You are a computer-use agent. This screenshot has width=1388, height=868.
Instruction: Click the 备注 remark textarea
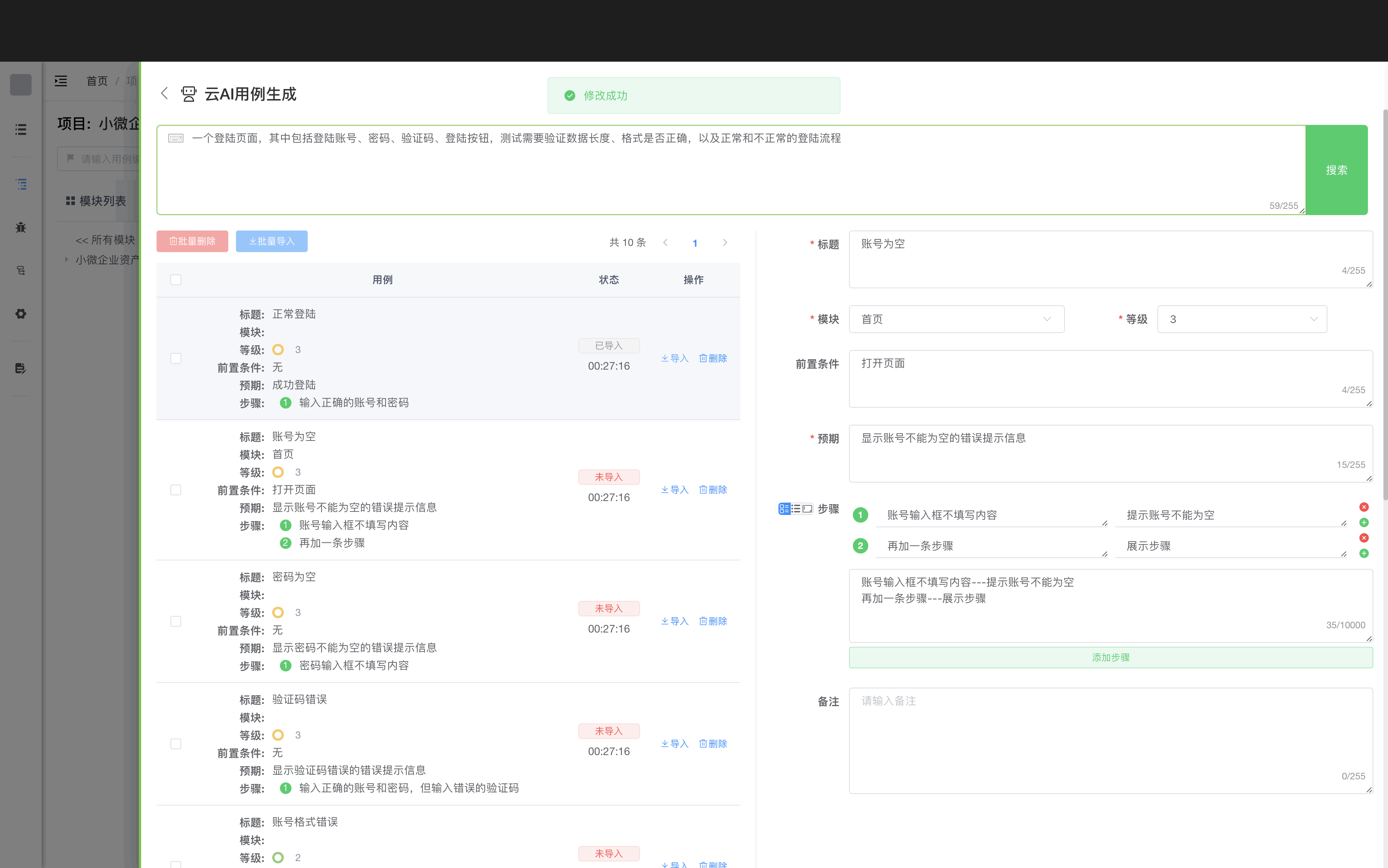(x=1111, y=740)
